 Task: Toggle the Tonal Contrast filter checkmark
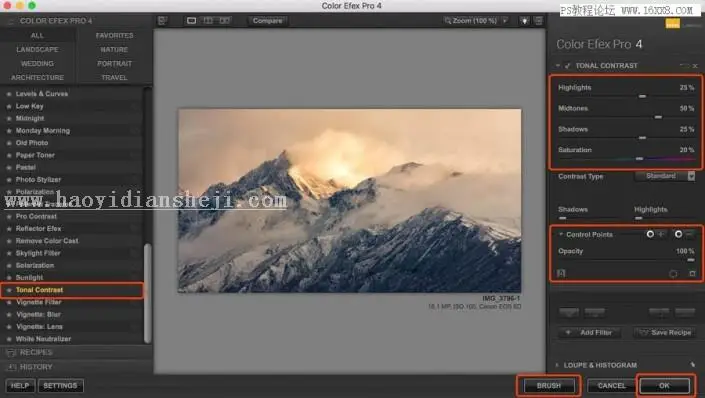pyautogui.click(x=567, y=66)
